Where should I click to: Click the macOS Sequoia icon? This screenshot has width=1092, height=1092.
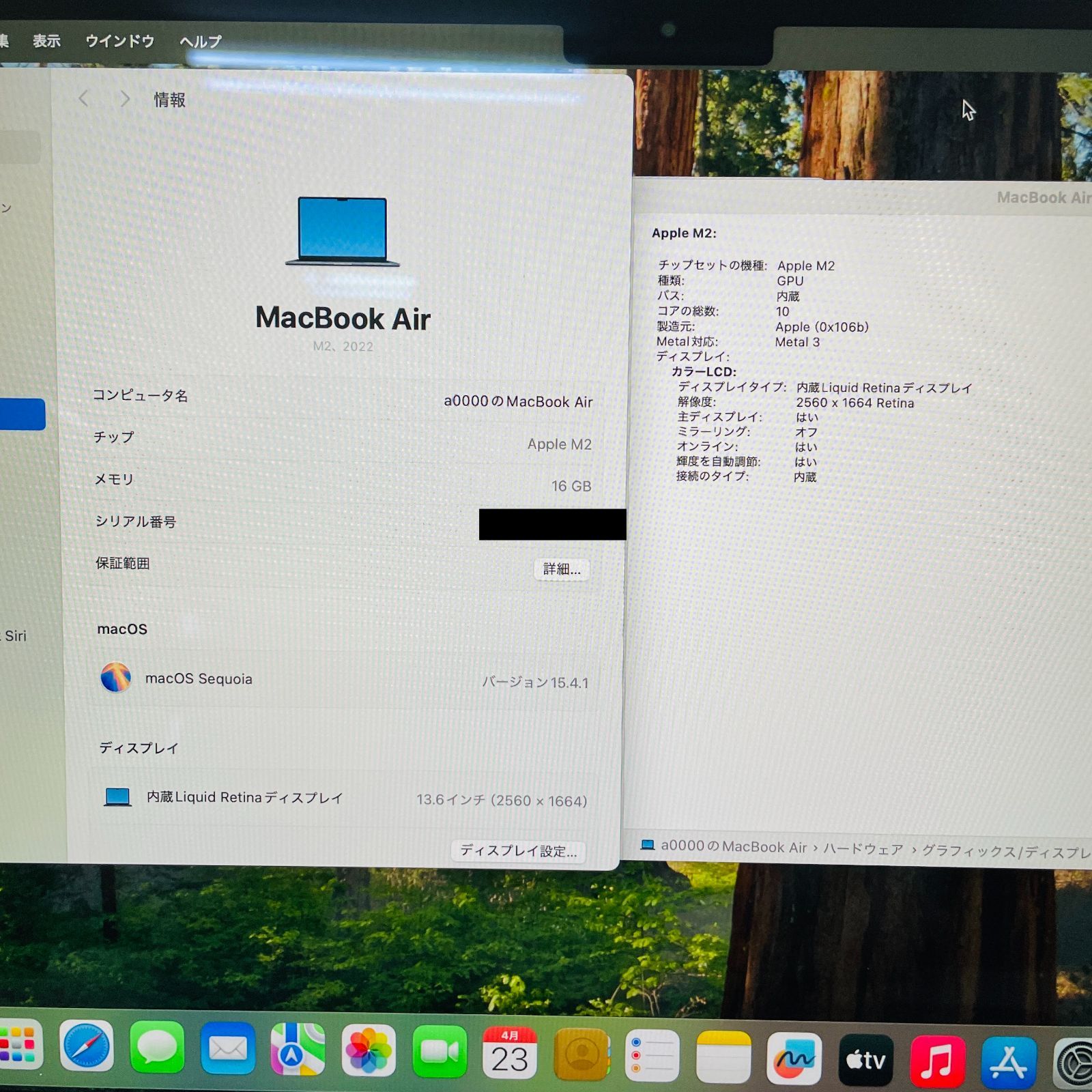[x=115, y=677]
